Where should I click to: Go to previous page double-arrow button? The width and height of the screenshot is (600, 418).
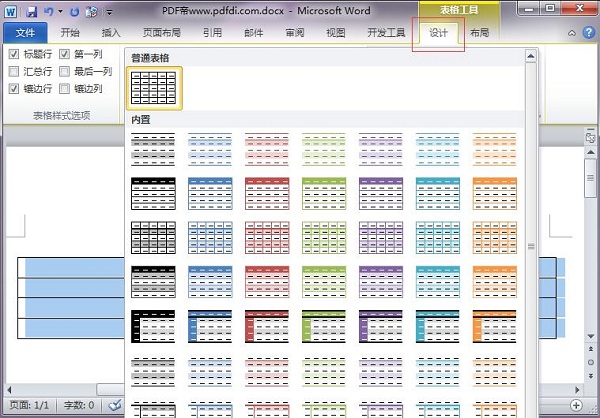point(590,349)
